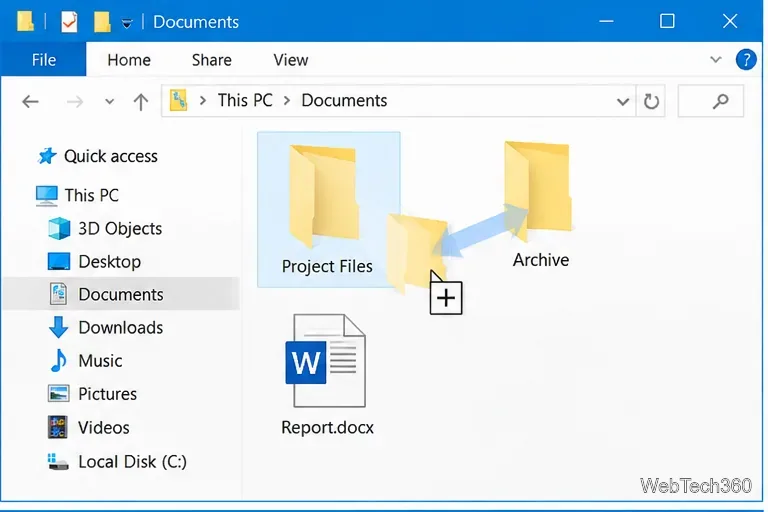Open Pictures in the navigation pane
The image size is (768, 512).
tap(107, 394)
